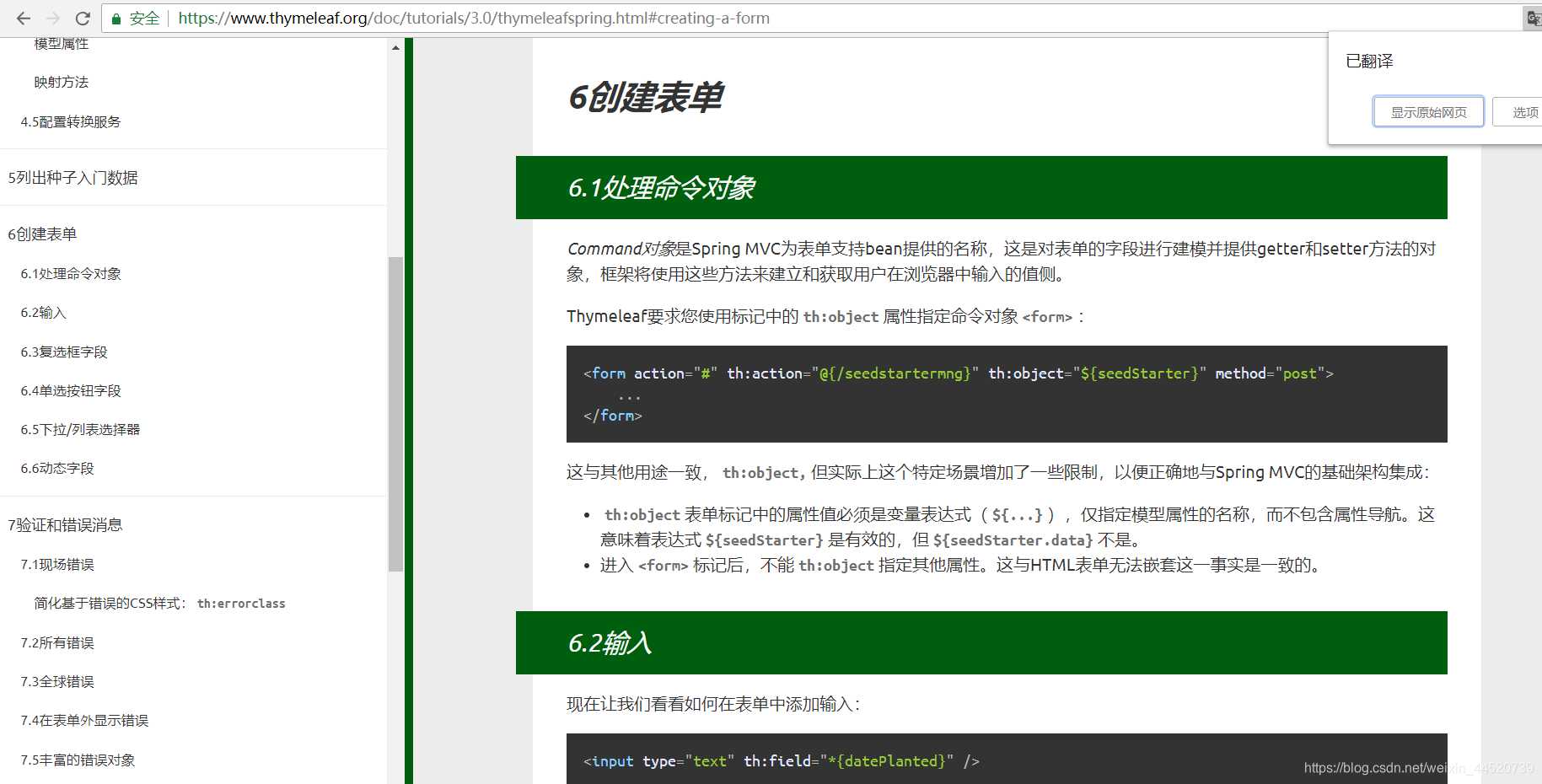Click the input th:field code line
The width and height of the screenshot is (1542, 784).
(x=782, y=760)
